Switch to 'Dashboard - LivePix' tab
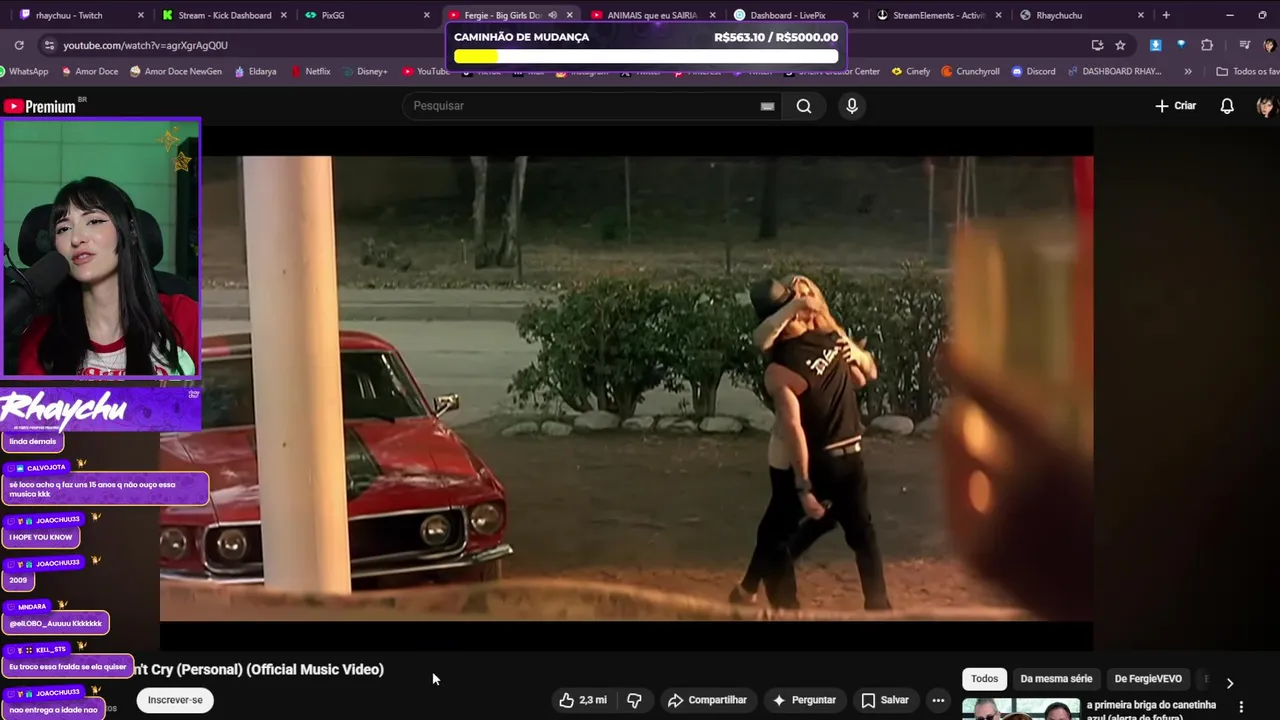The height and width of the screenshot is (720, 1280). 796,15
